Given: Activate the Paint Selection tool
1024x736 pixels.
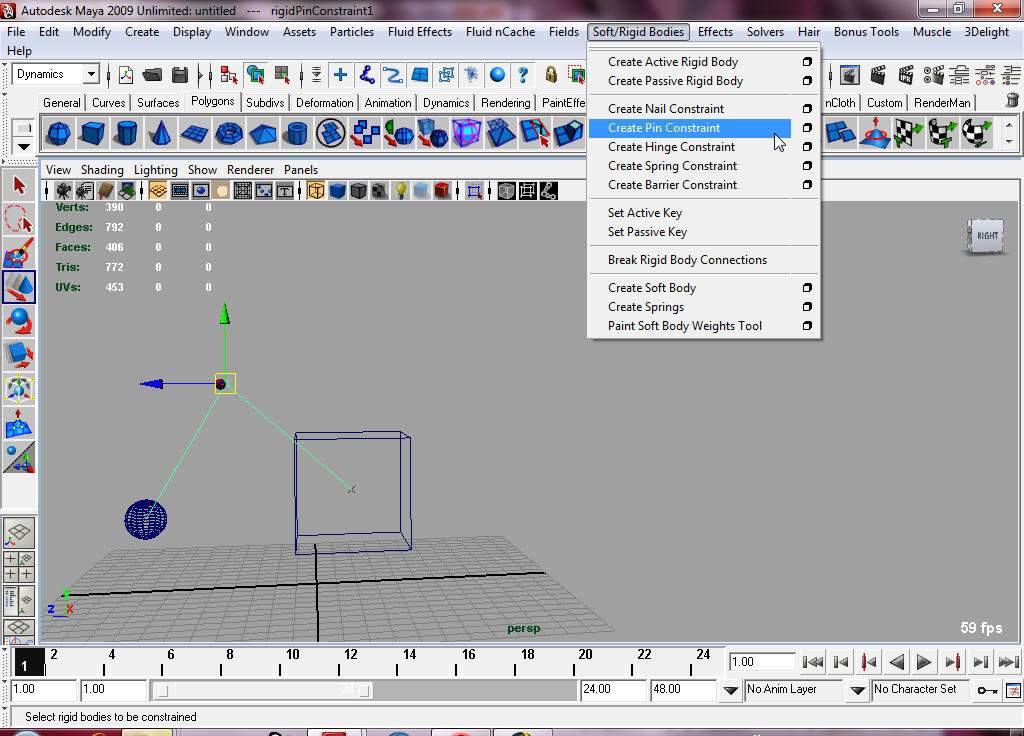Looking at the screenshot, I should tap(19, 253).
